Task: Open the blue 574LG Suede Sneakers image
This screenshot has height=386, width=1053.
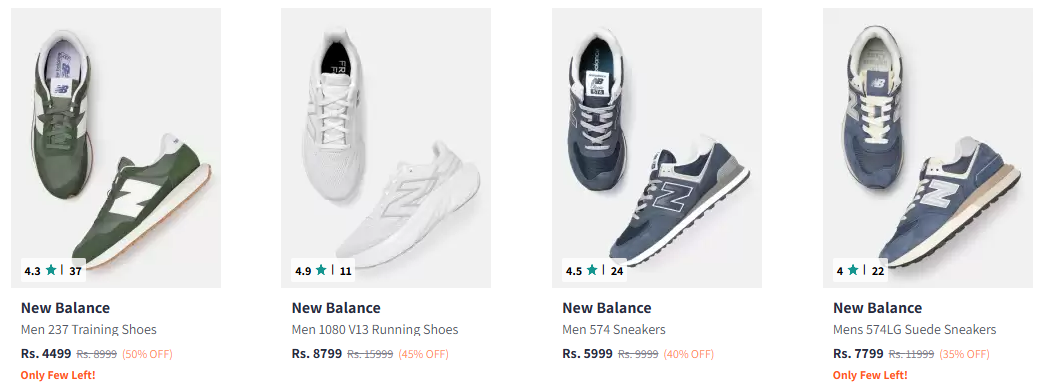Action: tap(927, 148)
